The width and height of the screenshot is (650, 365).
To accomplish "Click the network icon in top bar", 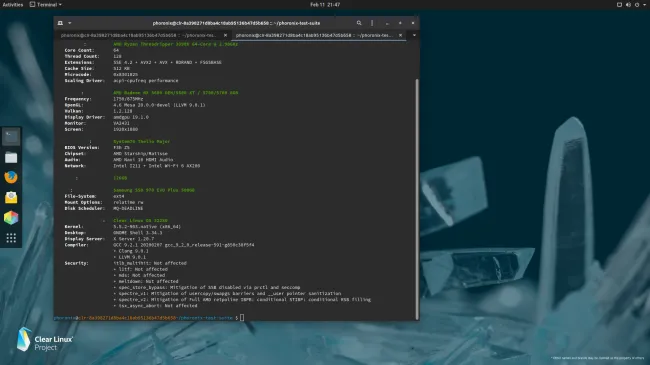I will click(619, 5).
